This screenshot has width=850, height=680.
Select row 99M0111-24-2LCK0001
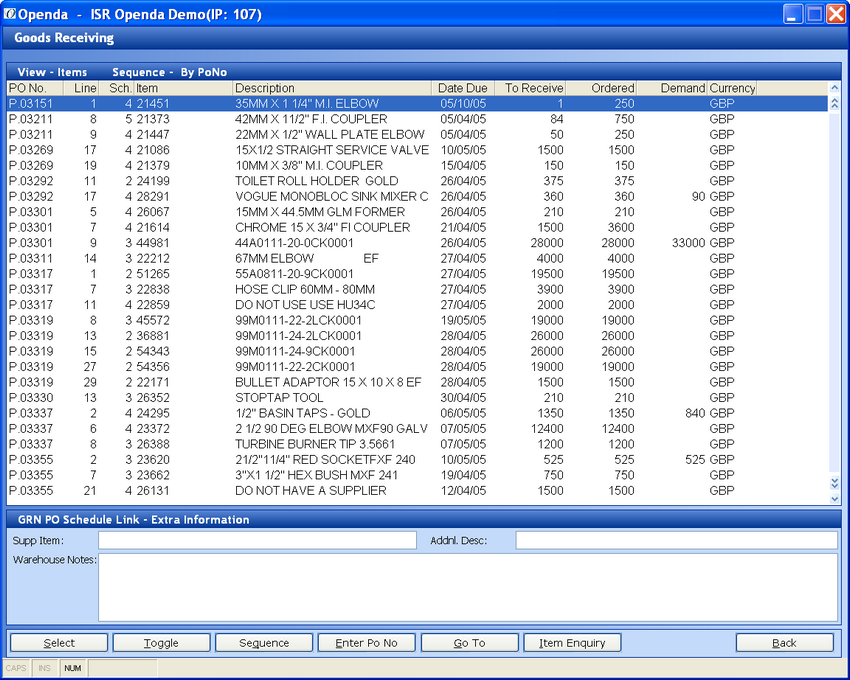click(x=417, y=336)
